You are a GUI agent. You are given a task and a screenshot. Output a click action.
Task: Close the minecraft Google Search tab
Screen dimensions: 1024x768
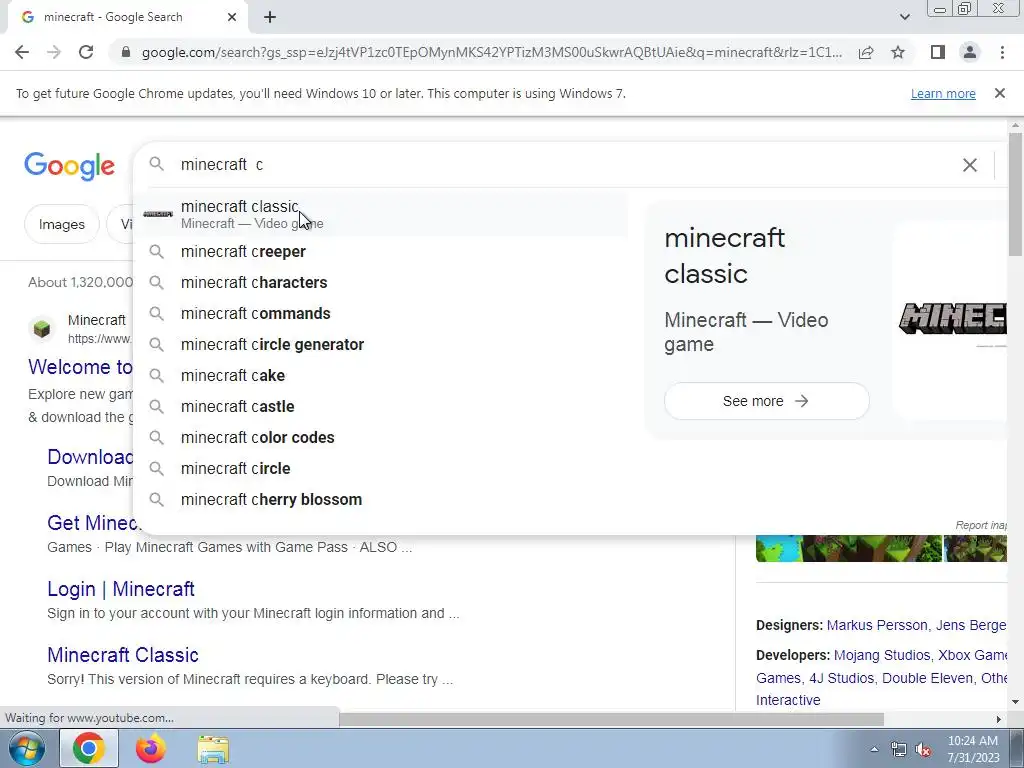coord(232,18)
